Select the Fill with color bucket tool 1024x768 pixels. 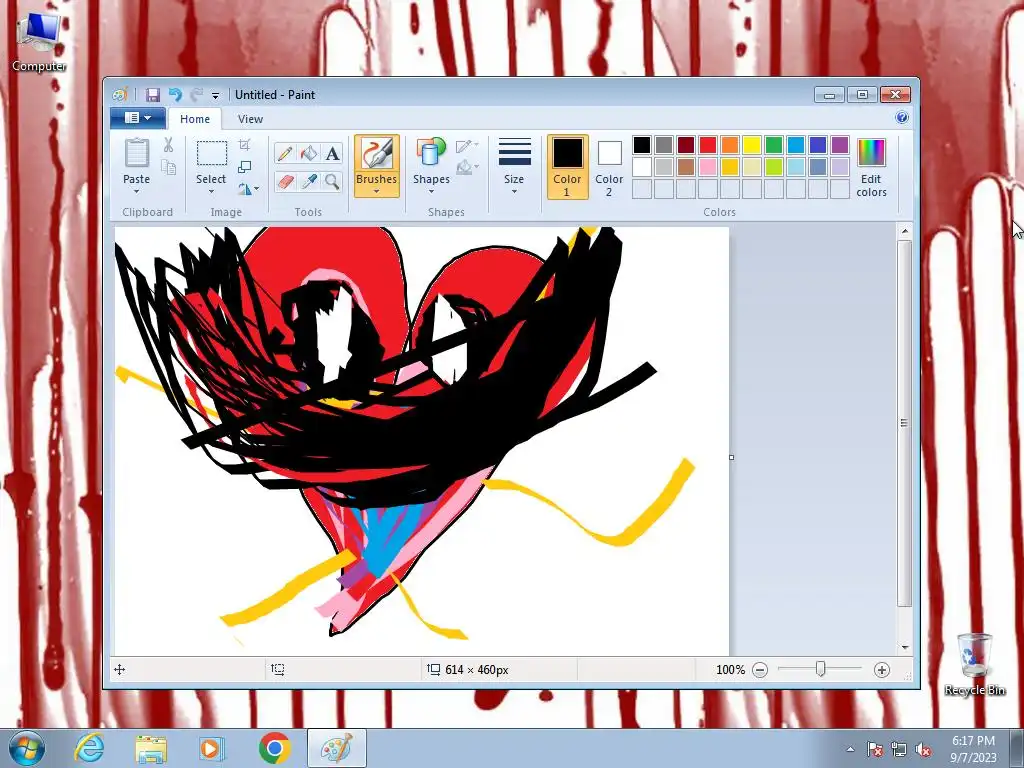click(x=308, y=153)
